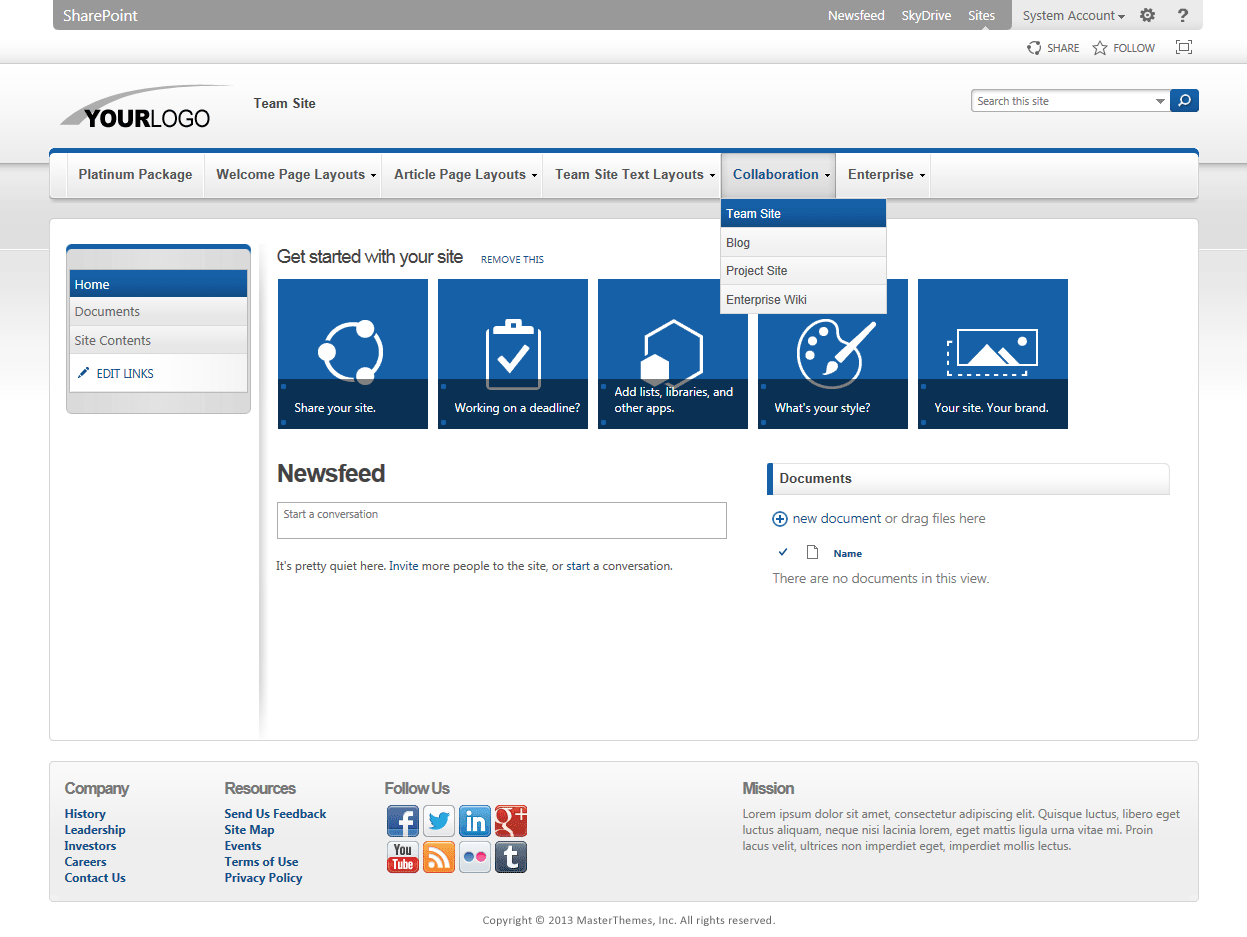
Task: Open the RSS feed icon
Action: [439, 857]
